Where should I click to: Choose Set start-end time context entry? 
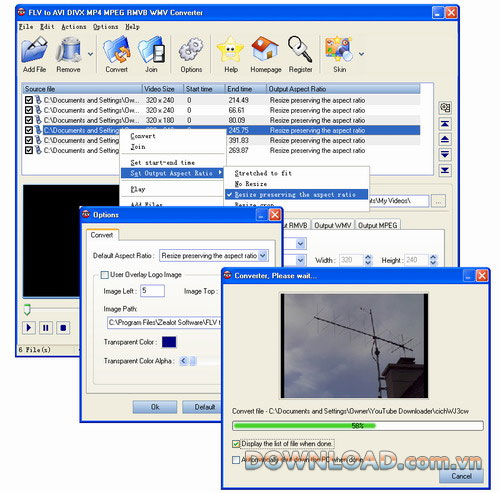click(173, 163)
